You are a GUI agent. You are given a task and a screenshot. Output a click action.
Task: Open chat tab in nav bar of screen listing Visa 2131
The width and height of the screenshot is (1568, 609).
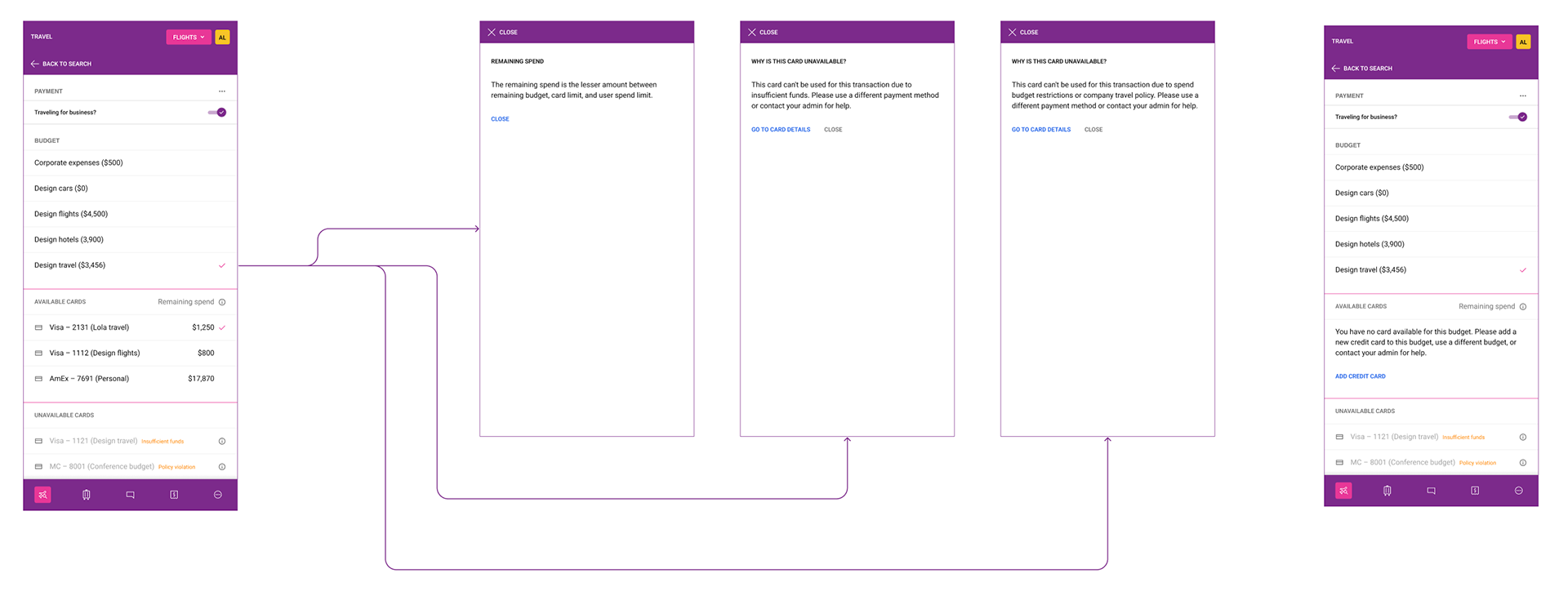tap(130, 495)
